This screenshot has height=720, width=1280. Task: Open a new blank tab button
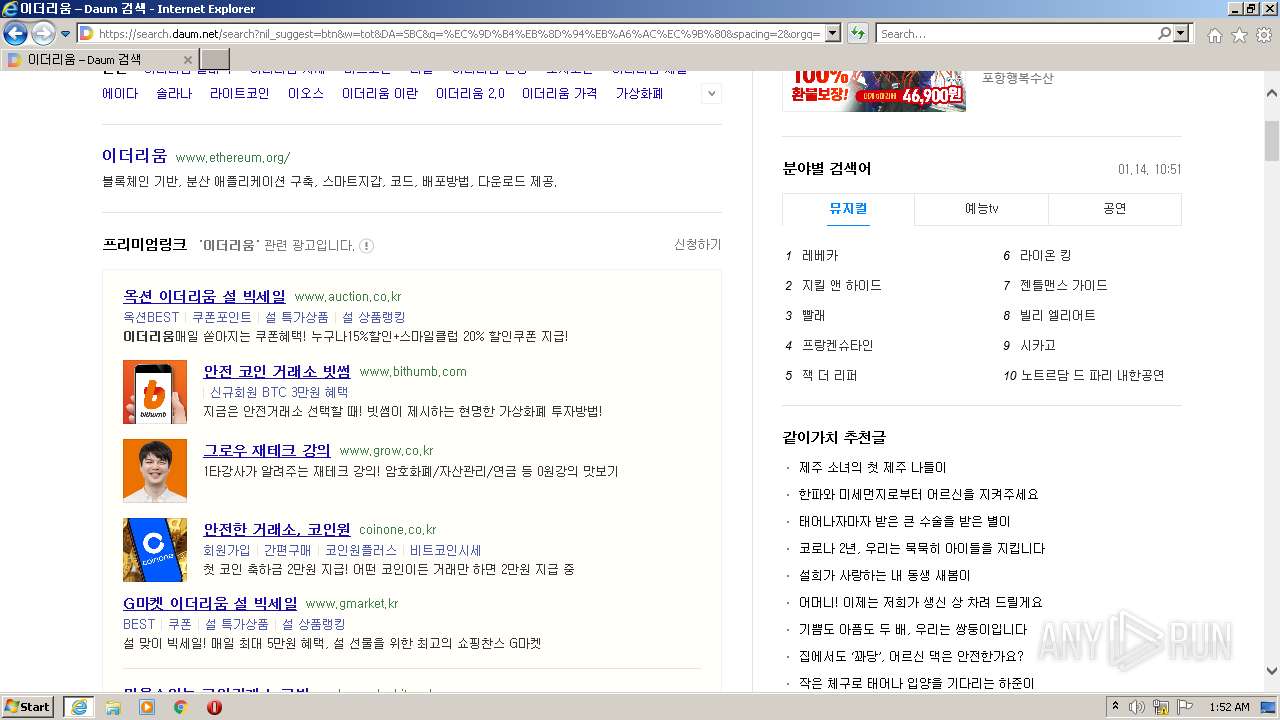tap(215, 60)
